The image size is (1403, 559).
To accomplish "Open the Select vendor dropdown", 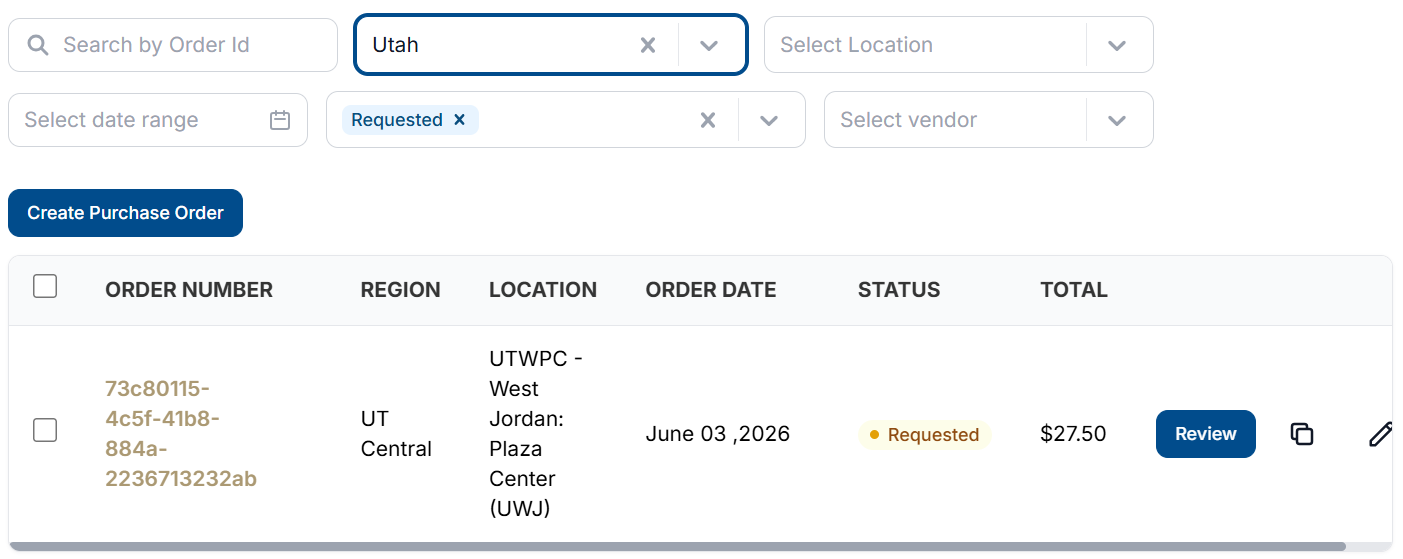I will point(1117,120).
